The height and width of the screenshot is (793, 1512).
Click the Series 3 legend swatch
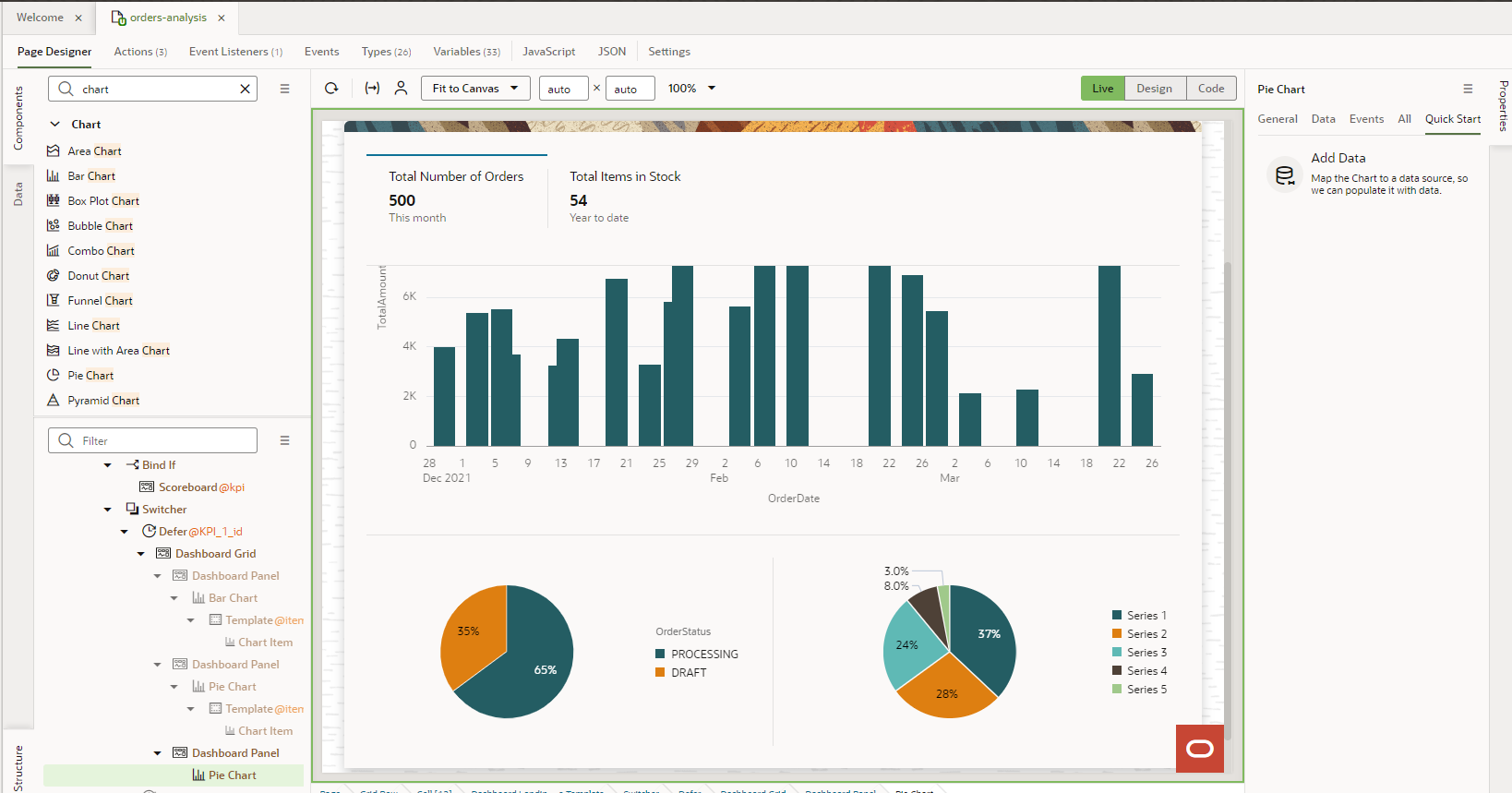(1117, 652)
